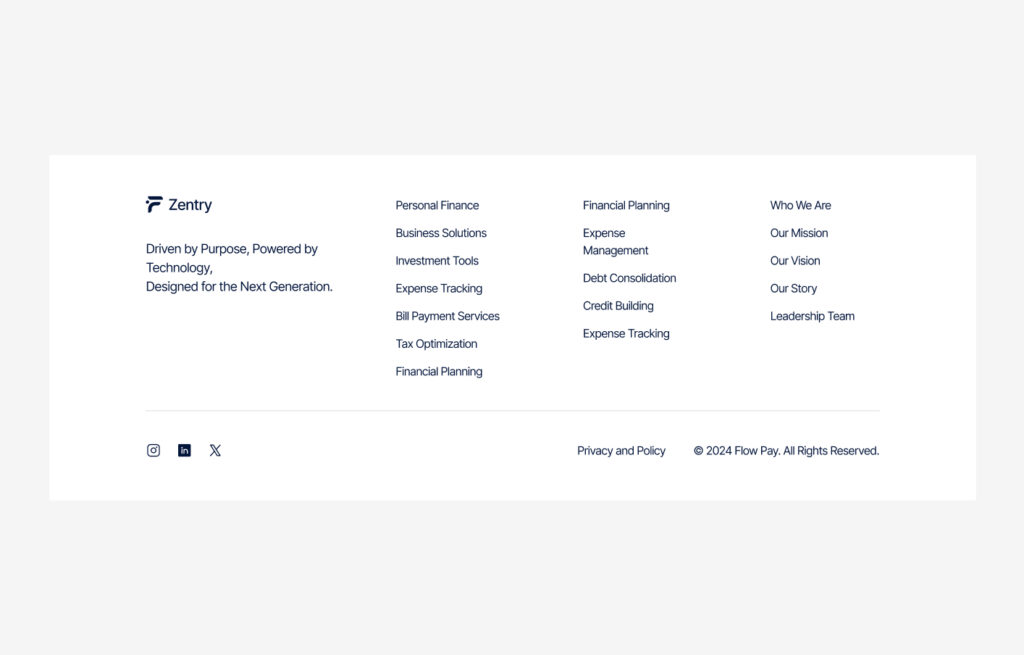View the Our Mission link
This screenshot has height=655, width=1024.
(x=799, y=233)
